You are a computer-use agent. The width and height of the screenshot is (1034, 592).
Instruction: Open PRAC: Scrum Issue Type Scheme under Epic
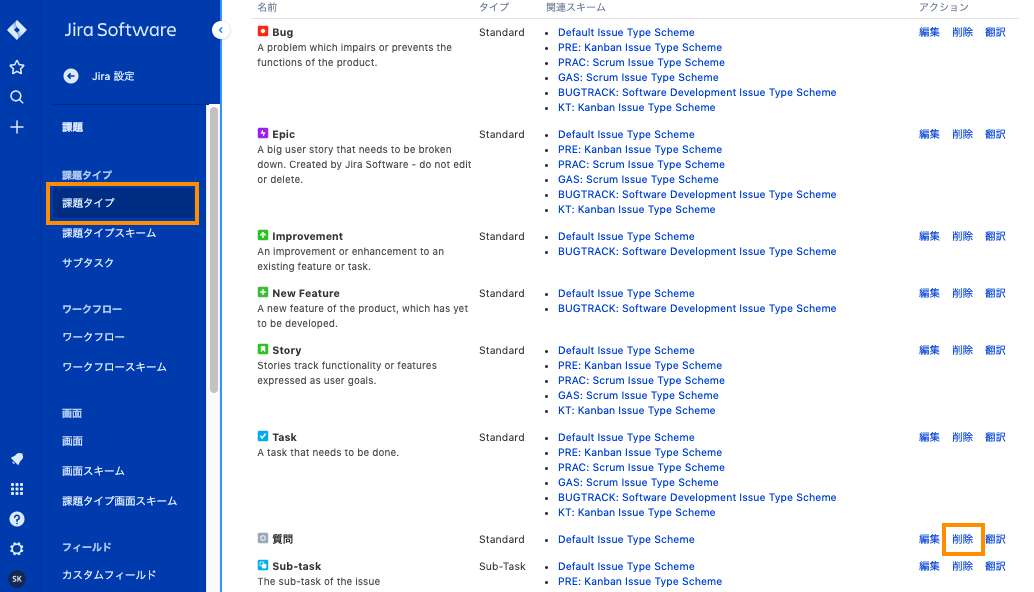[641, 165]
